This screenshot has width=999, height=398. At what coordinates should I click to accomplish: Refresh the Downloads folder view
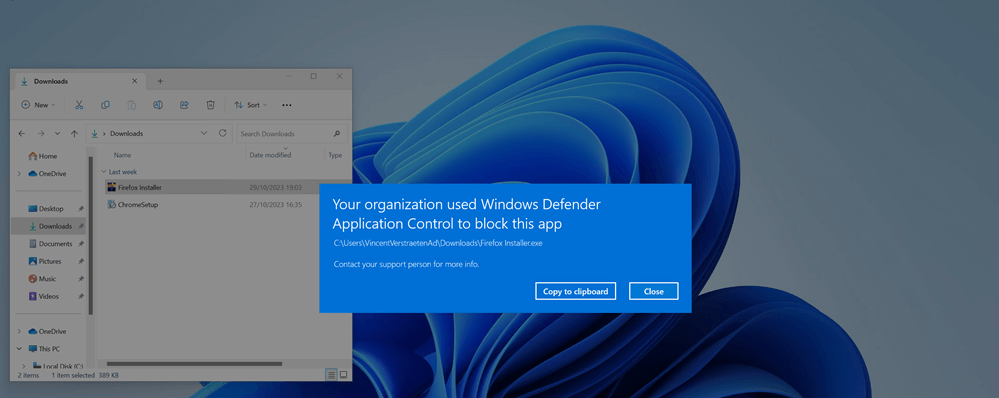pos(222,134)
